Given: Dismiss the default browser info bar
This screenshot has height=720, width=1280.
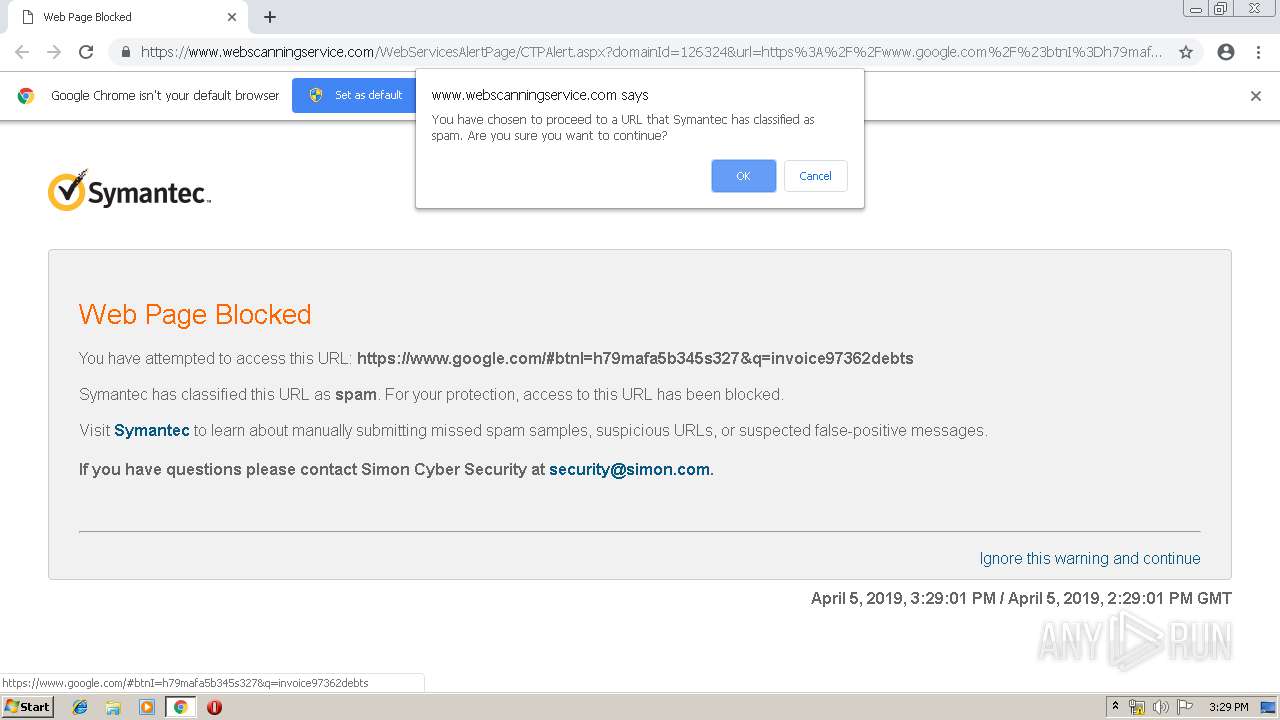Looking at the screenshot, I should (x=1256, y=96).
